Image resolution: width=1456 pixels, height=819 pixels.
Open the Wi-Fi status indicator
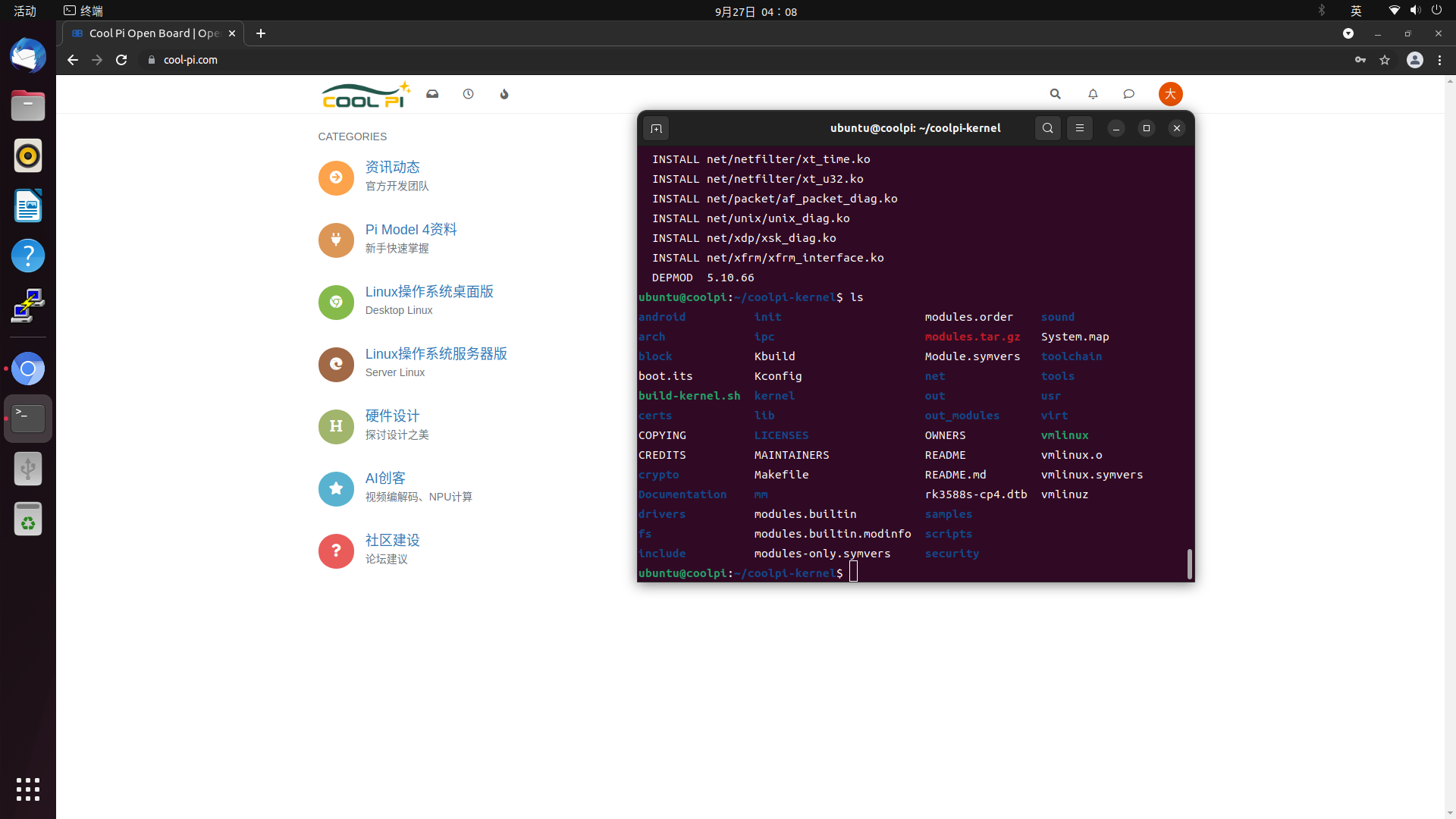pyautogui.click(x=1394, y=10)
